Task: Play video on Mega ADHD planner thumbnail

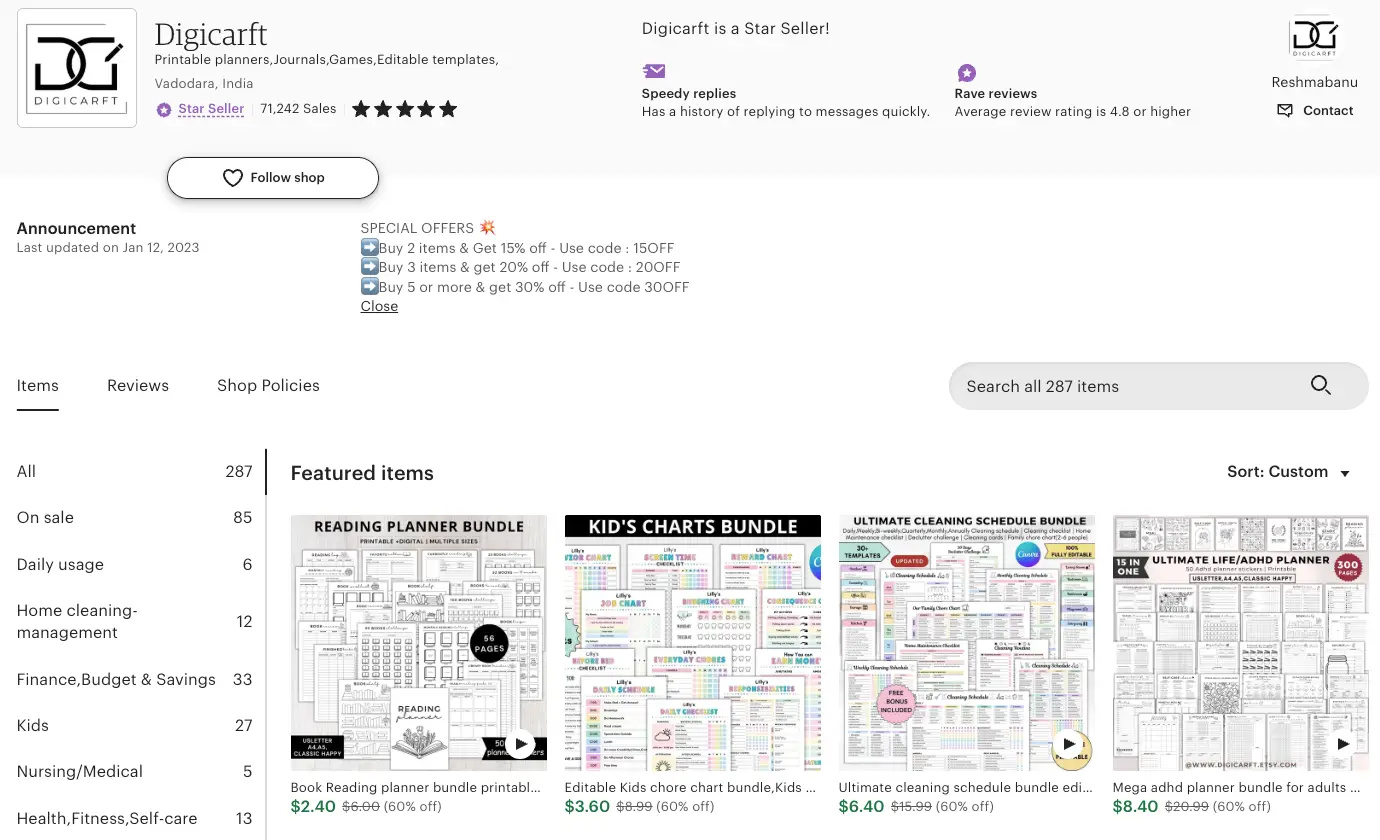Action: [1342, 744]
